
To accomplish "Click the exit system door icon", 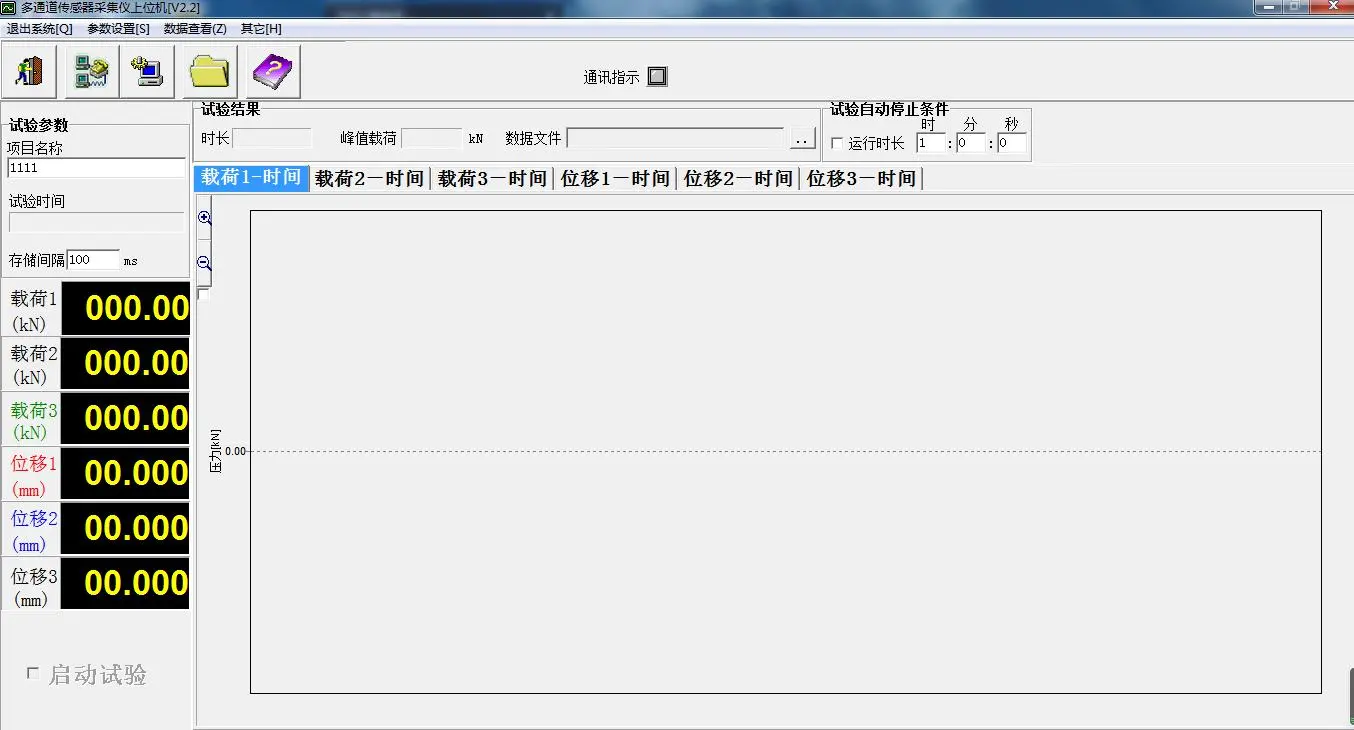I will coord(30,72).
